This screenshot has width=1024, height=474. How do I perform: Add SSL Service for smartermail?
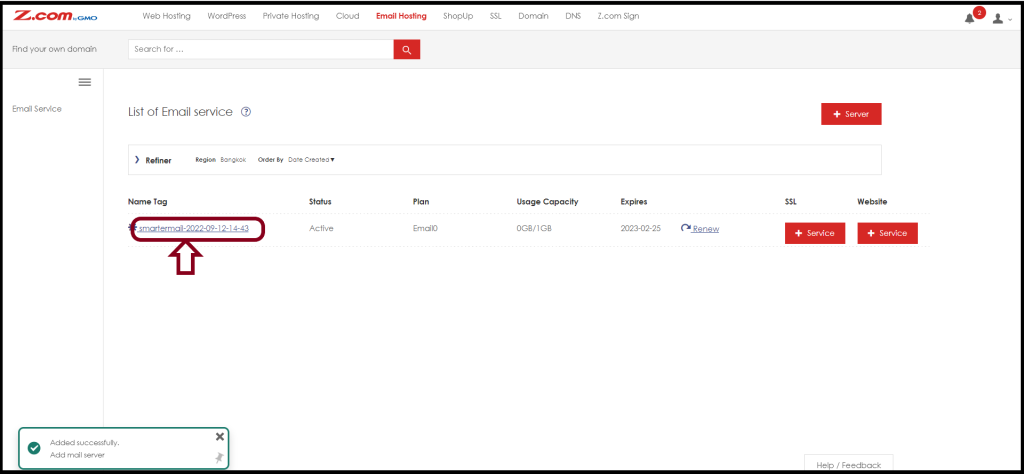[x=815, y=233]
